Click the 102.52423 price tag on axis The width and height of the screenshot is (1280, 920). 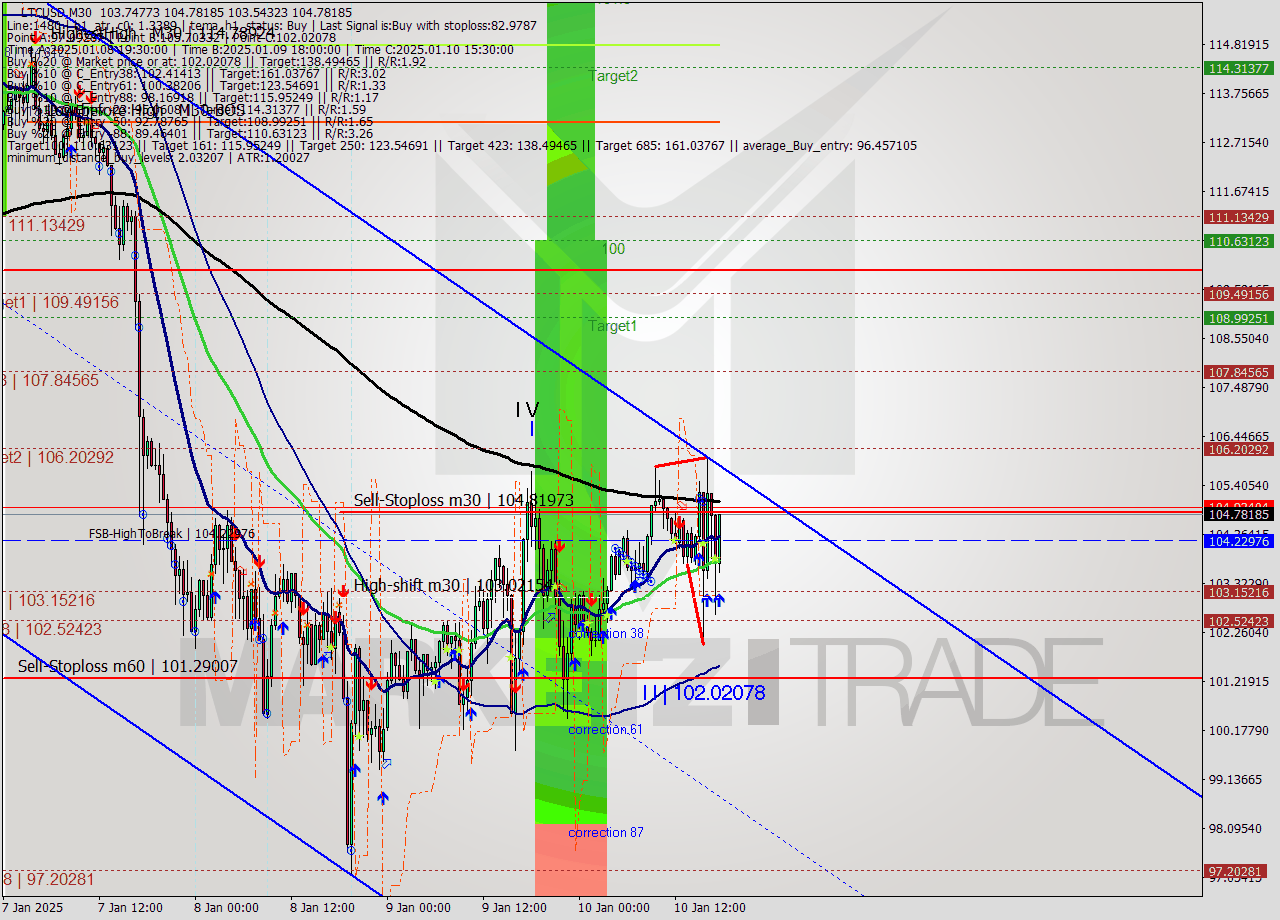(1239, 621)
